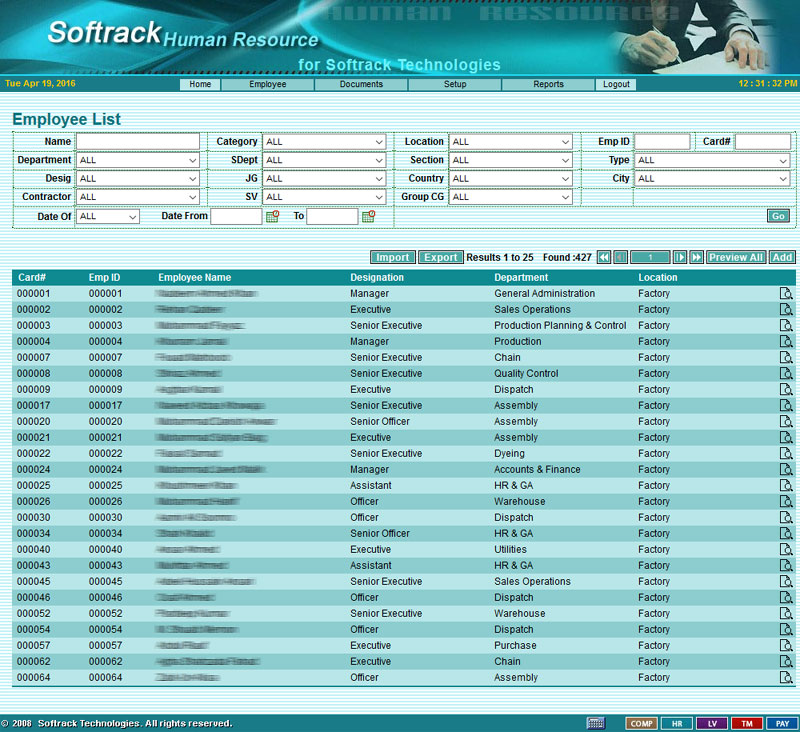Open the Employee menu
The height and width of the screenshot is (732, 800).
tap(268, 85)
